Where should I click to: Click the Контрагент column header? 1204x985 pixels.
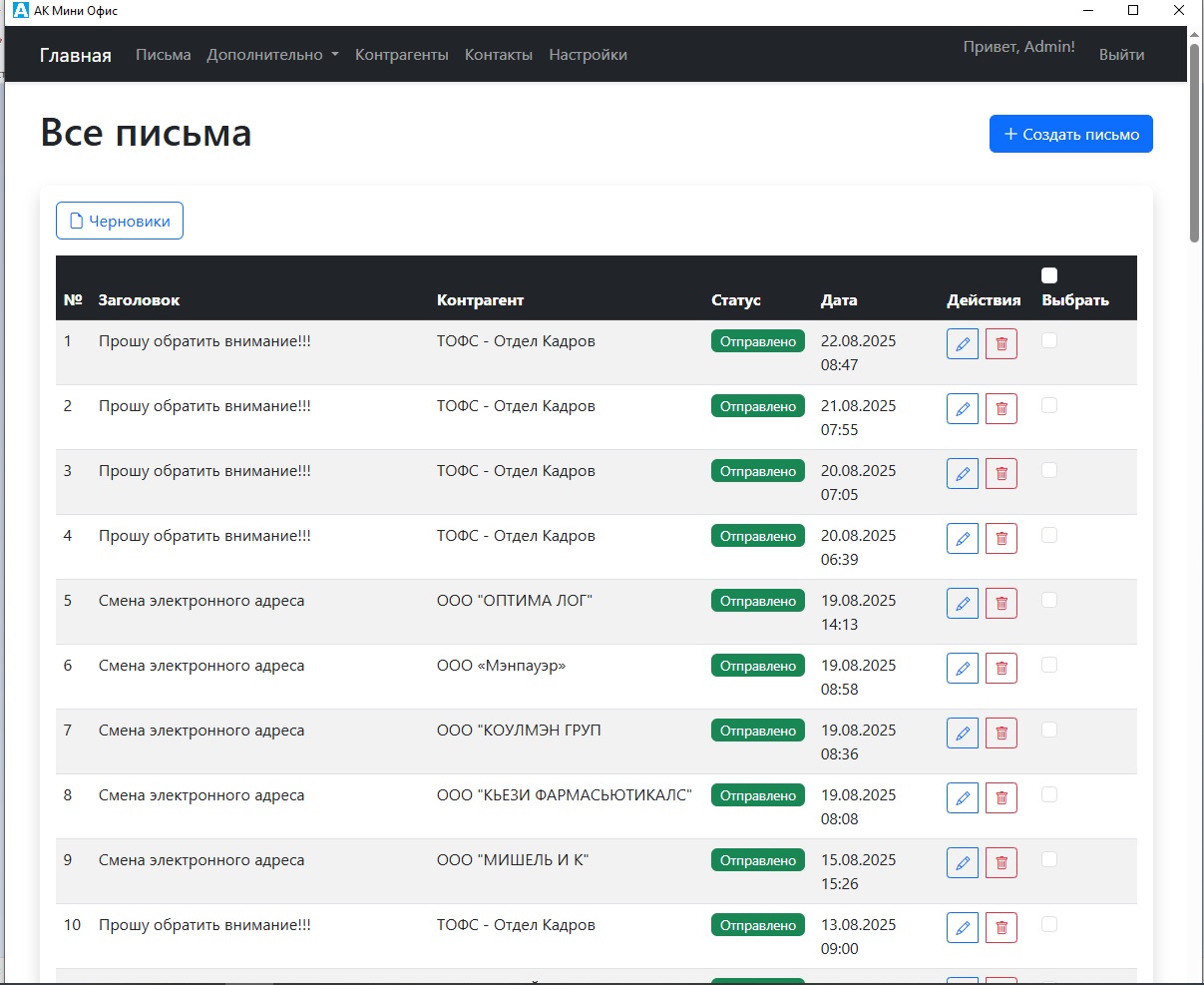point(480,300)
